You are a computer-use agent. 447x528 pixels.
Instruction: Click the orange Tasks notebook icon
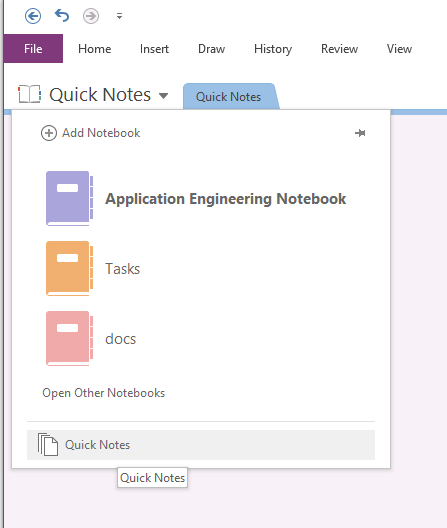point(69,268)
